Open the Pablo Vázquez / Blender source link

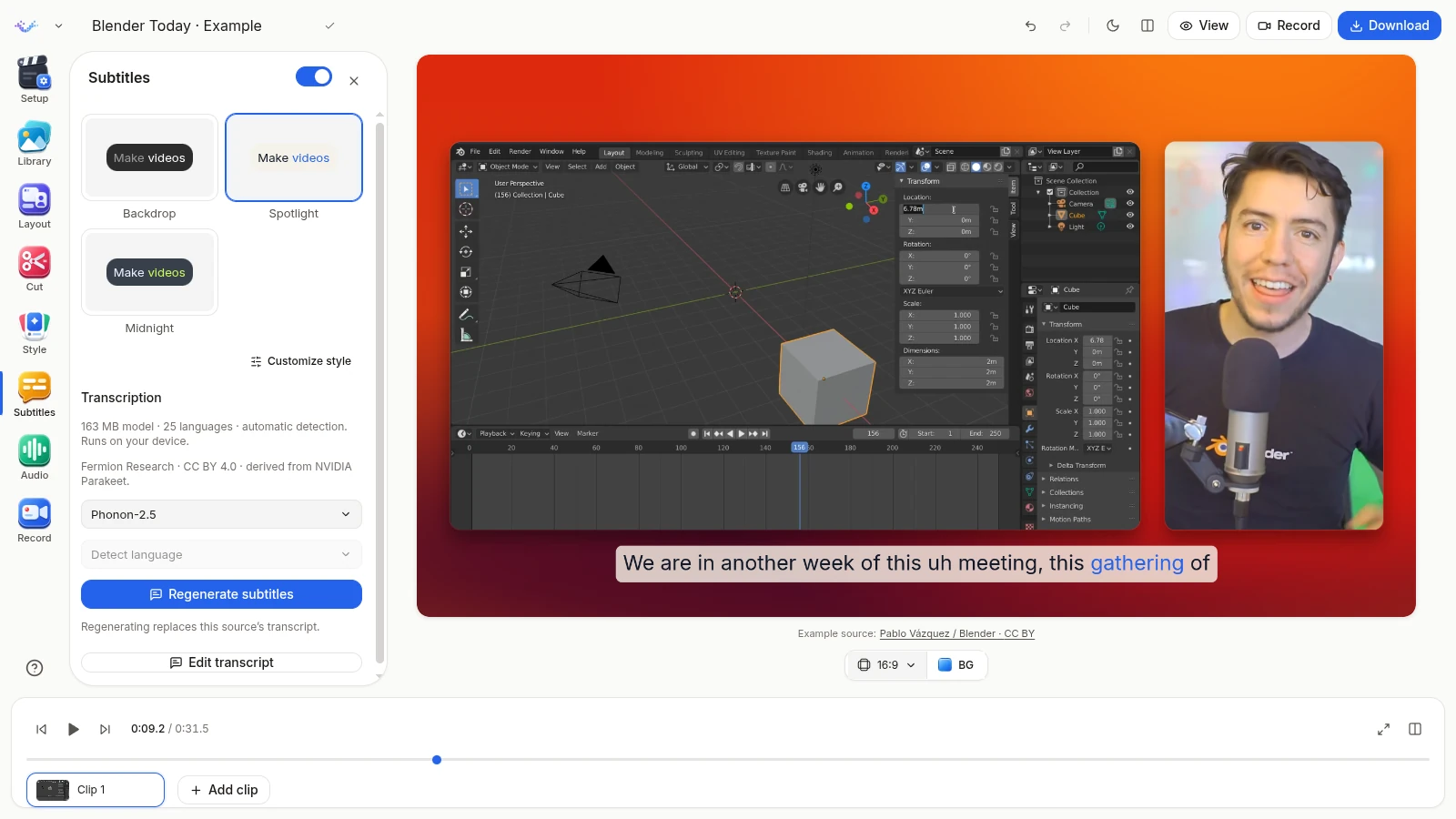click(957, 633)
